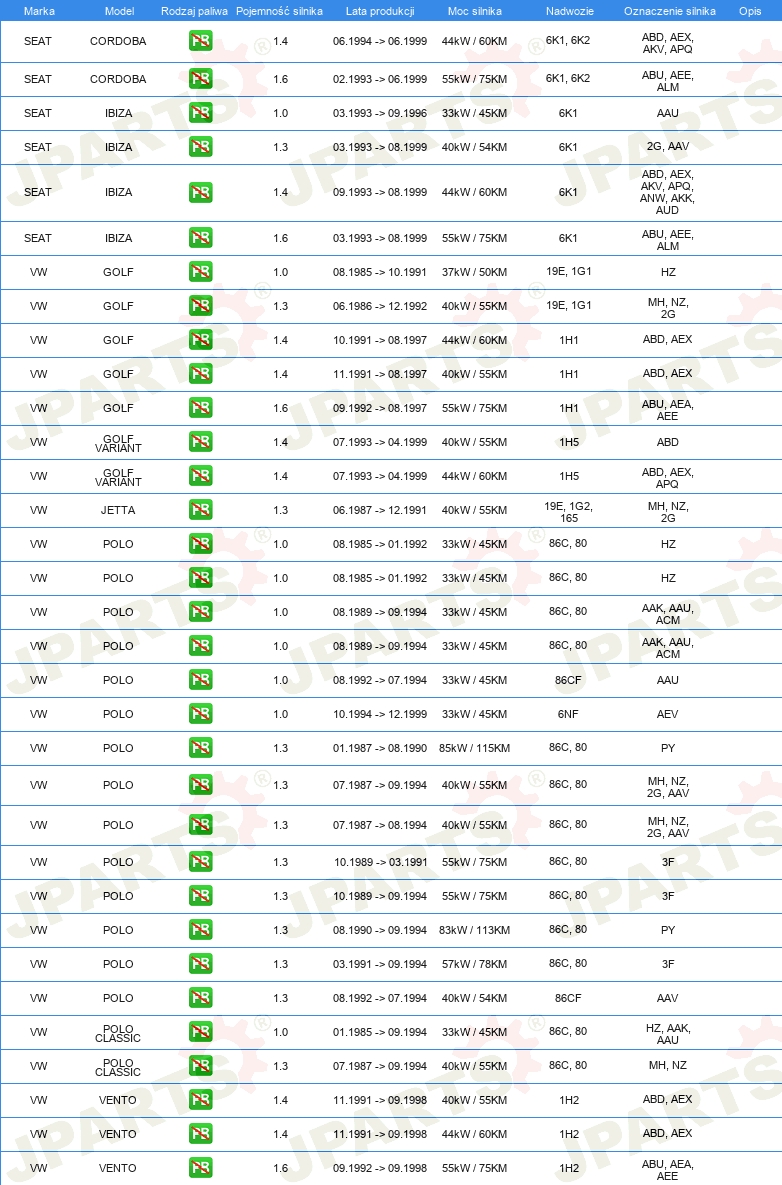Click fuel icon in POLO 86CF AAU row

point(200,679)
